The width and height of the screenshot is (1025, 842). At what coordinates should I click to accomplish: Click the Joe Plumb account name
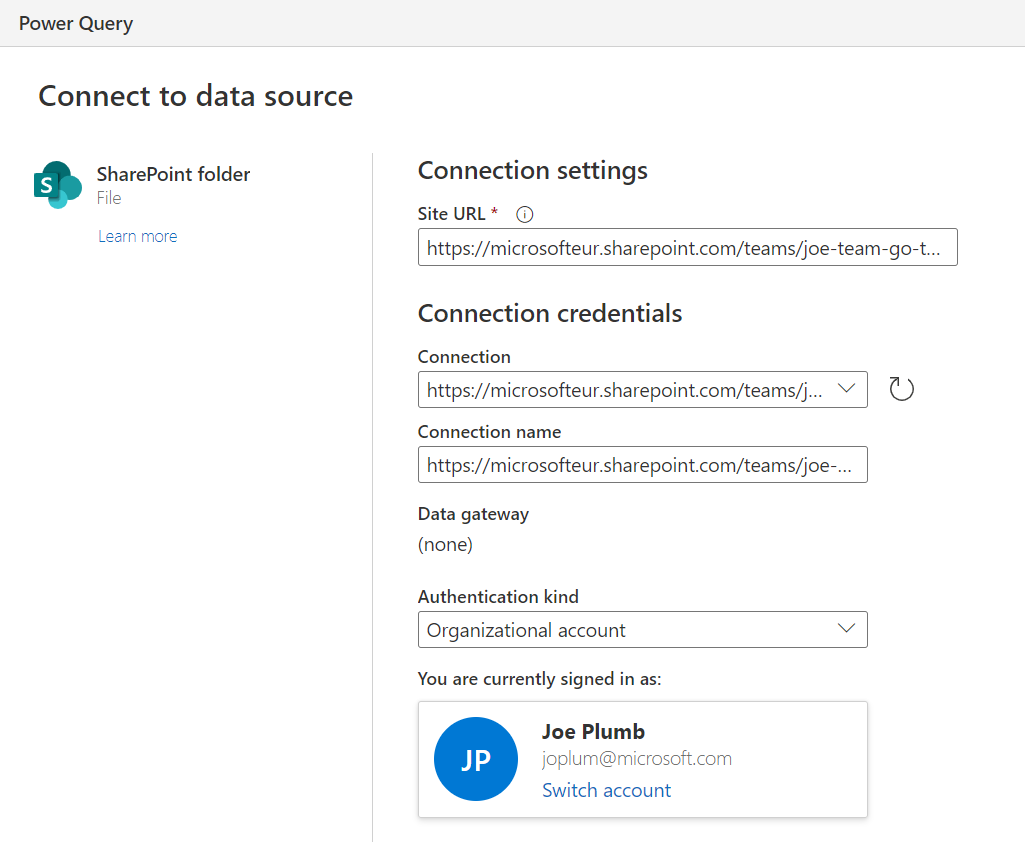coord(593,732)
